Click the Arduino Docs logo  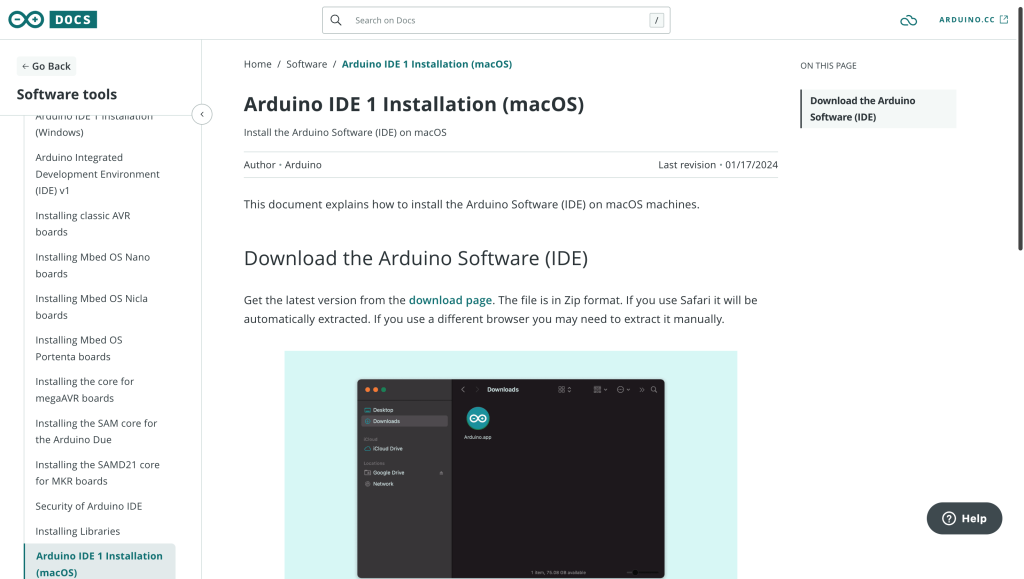click(x=52, y=20)
